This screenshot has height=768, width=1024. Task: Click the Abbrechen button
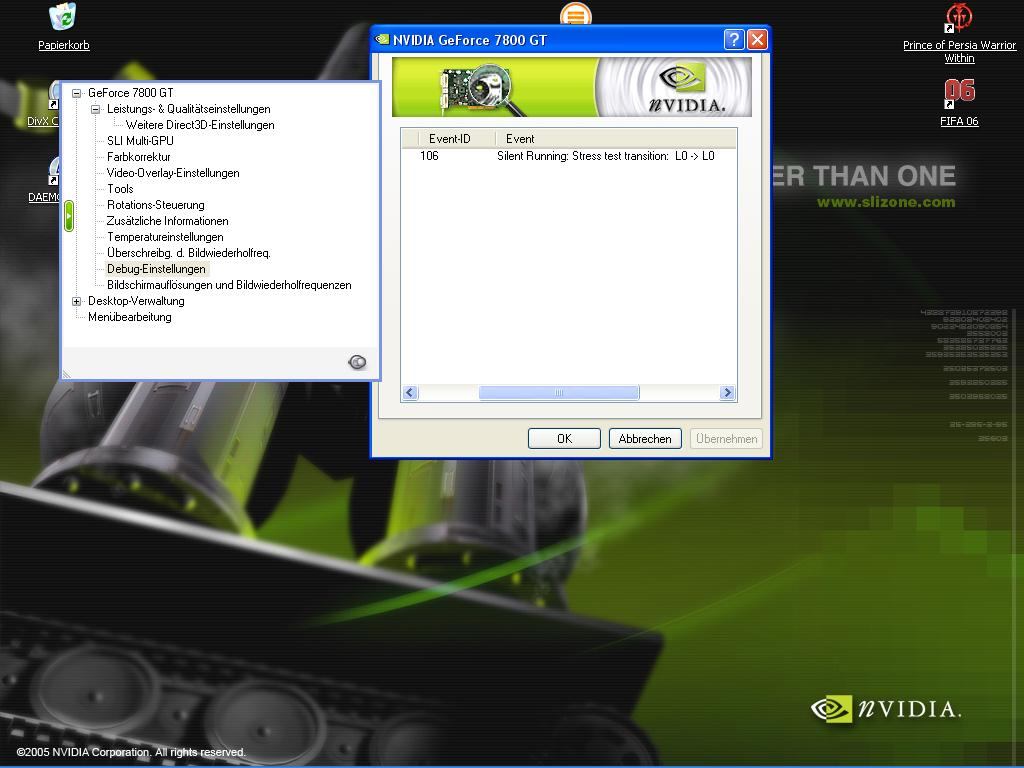coord(645,439)
